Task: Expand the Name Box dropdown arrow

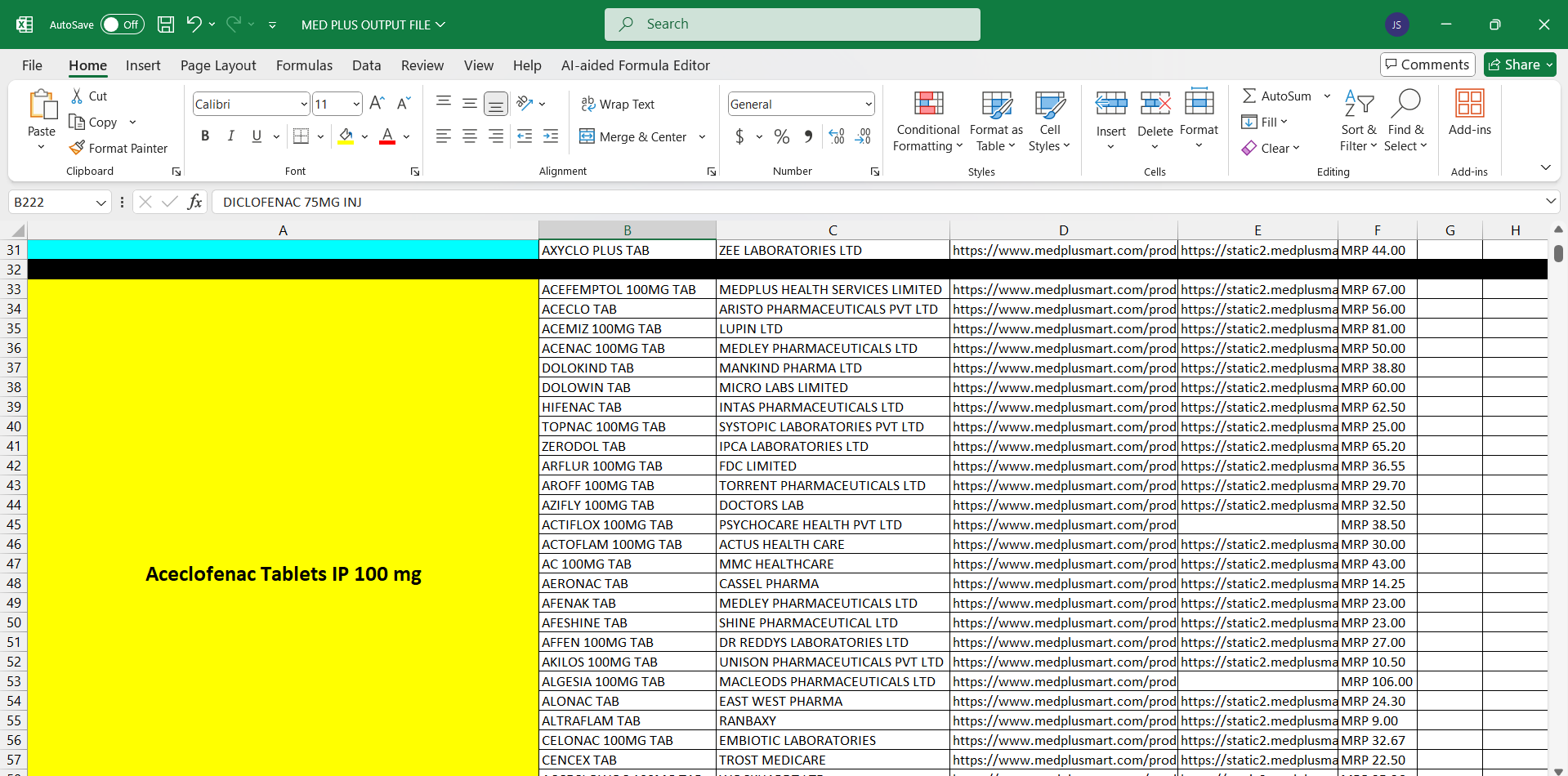Action: [x=101, y=203]
